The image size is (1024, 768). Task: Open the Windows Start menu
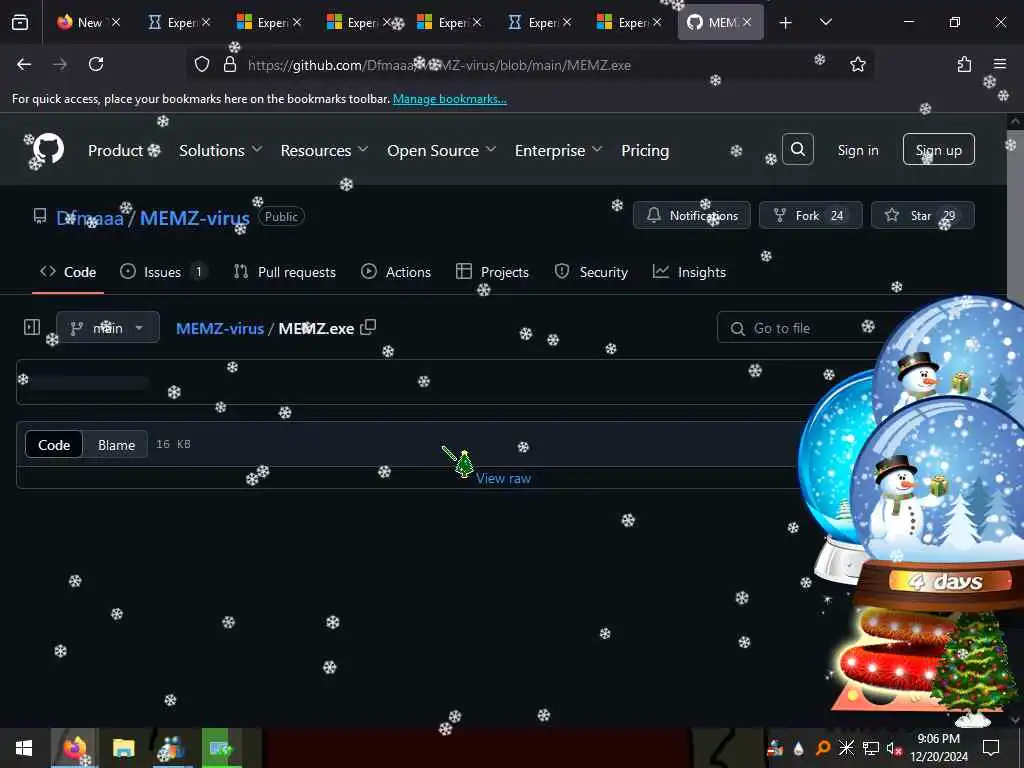(x=24, y=748)
